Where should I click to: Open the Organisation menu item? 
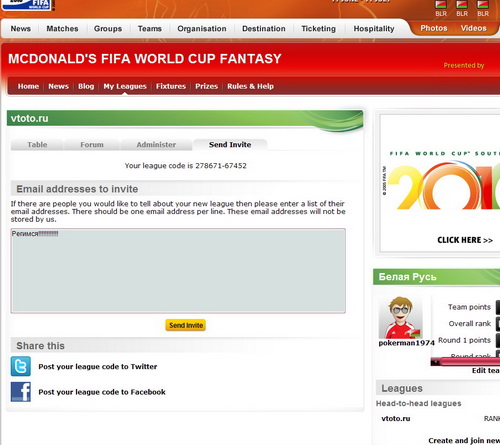[x=202, y=29]
